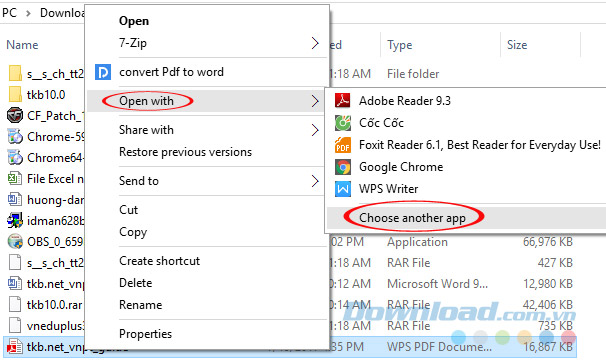This screenshot has width=606, height=362.
Task: Click Downloads in the address breadcrumb
Action: (62, 13)
